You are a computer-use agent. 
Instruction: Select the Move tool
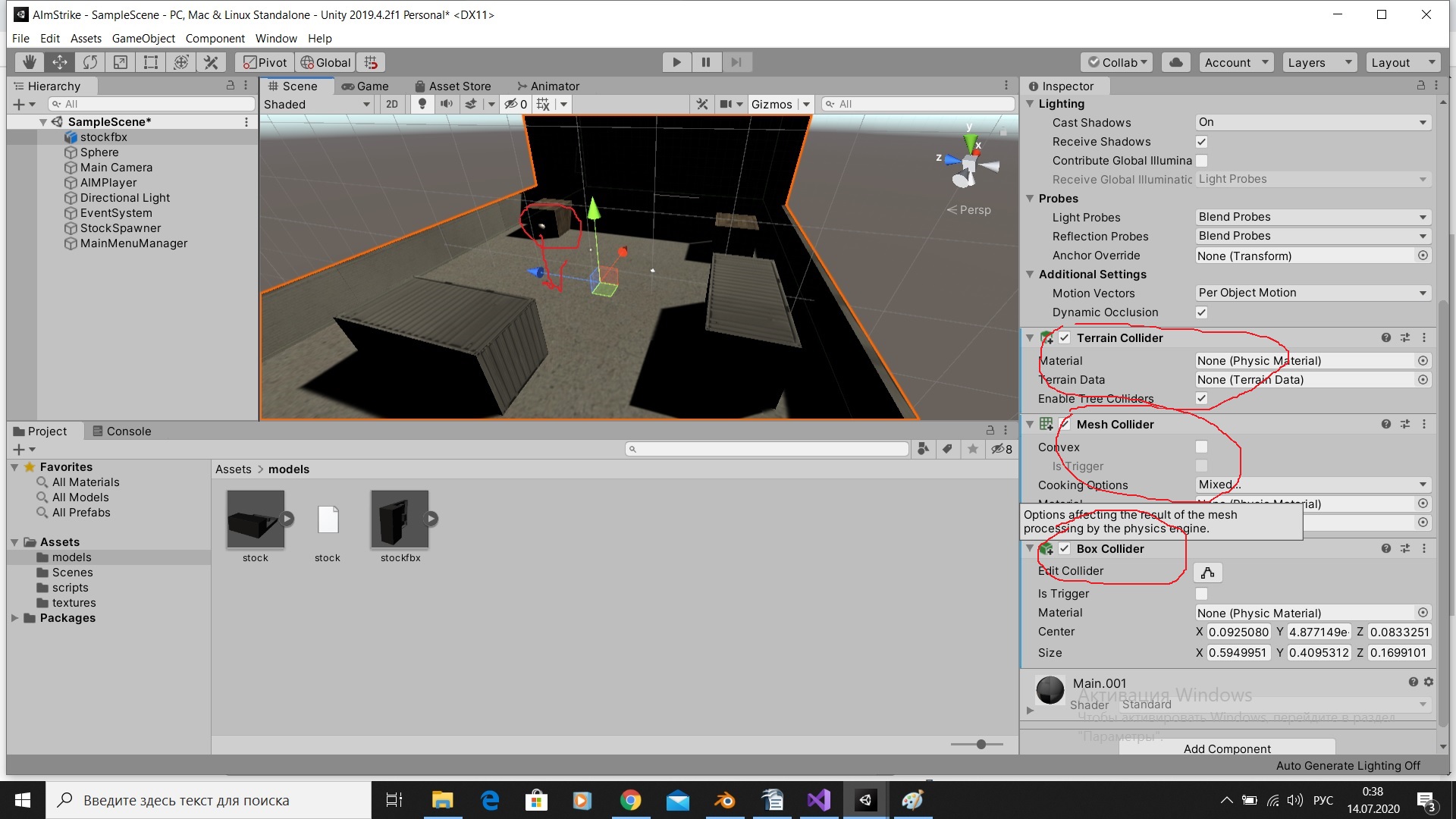click(60, 62)
